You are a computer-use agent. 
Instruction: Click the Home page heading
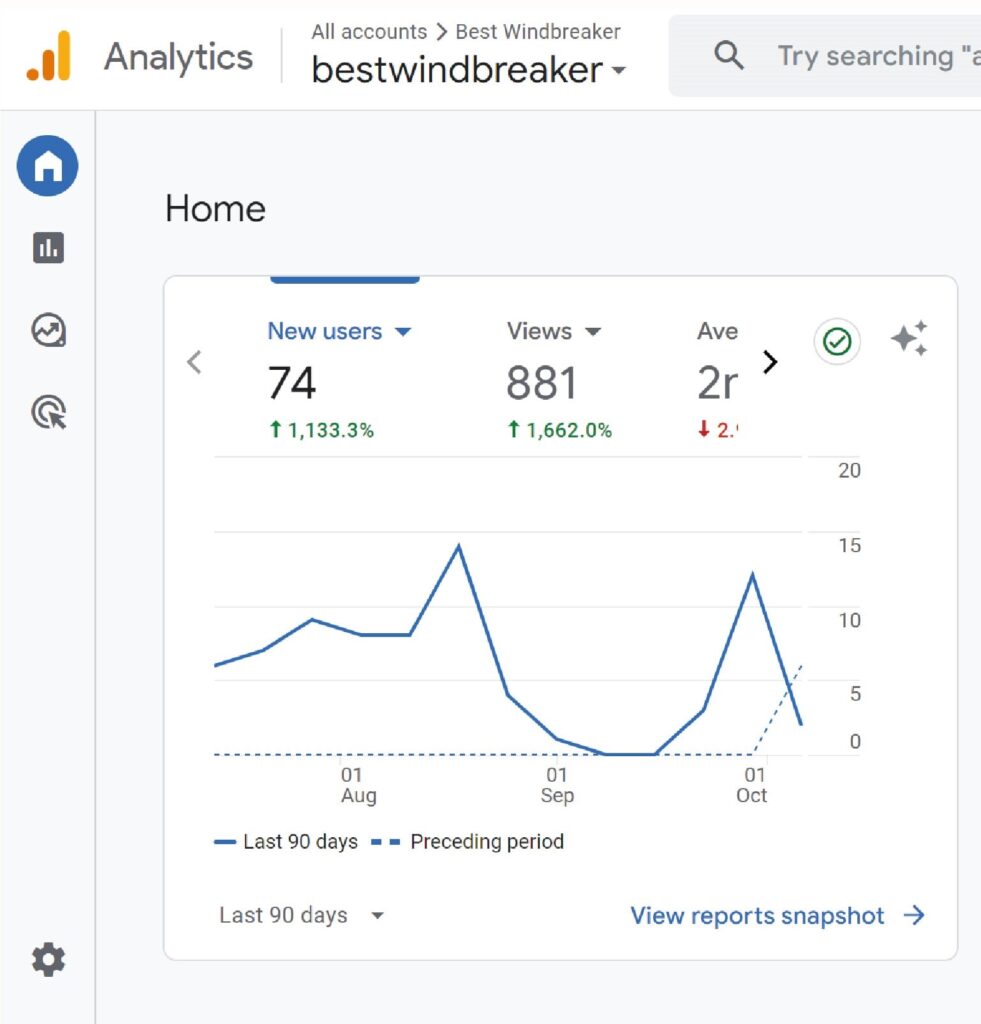[216, 209]
